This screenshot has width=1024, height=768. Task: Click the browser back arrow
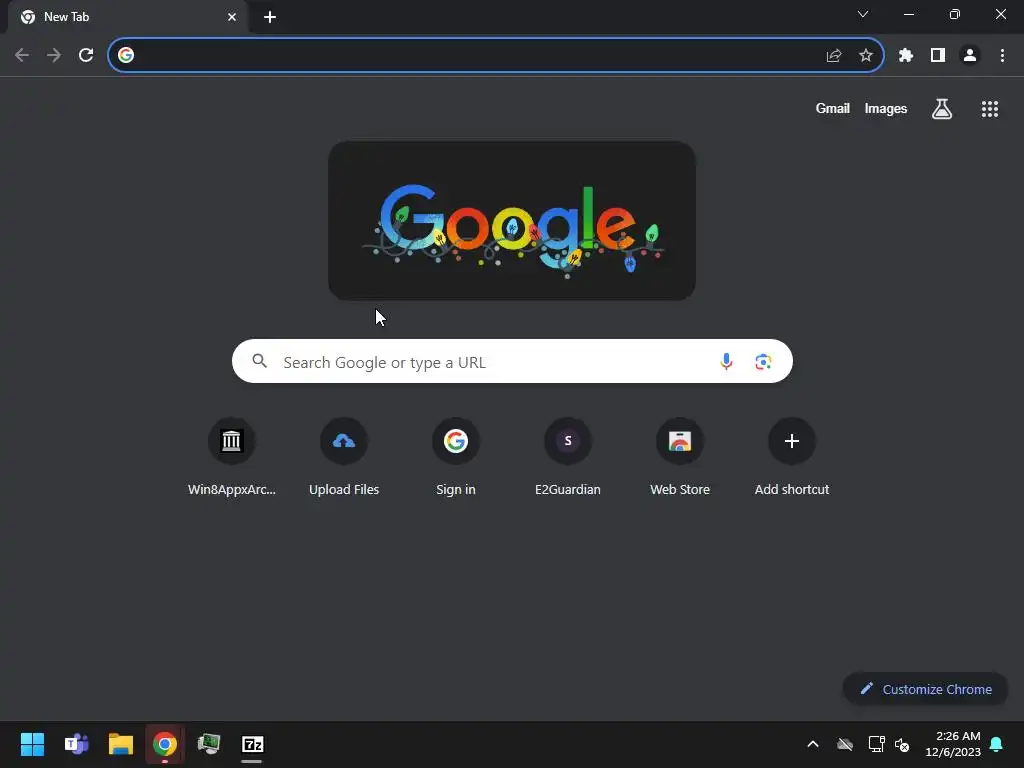tap(22, 55)
